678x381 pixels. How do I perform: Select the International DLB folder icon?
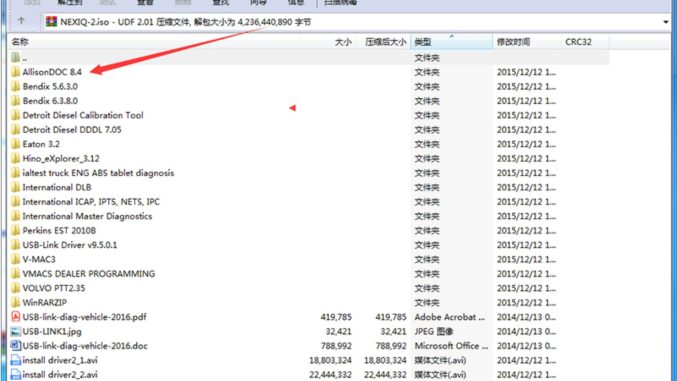click(x=16, y=187)
